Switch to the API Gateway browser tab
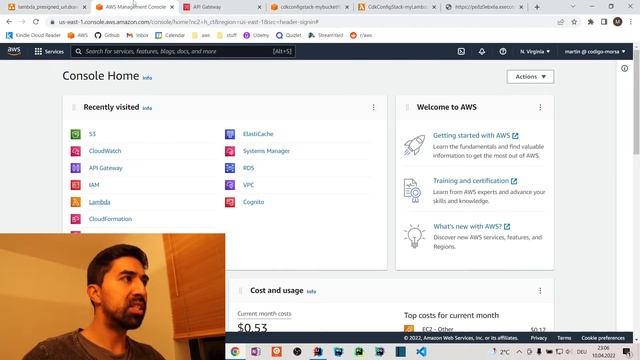640x360 pixels. pos(222,7)
